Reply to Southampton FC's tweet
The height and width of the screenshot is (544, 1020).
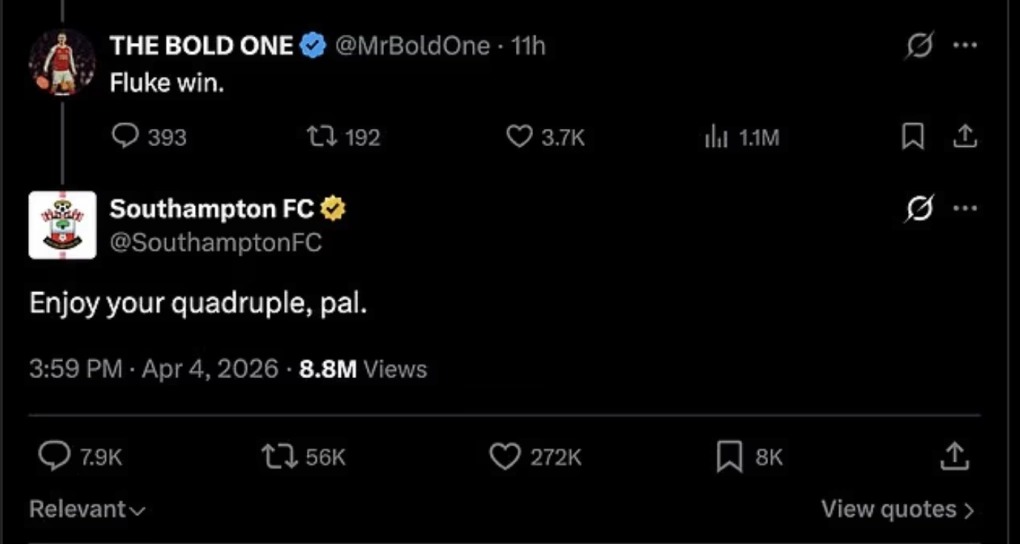(x=54, y=457)
